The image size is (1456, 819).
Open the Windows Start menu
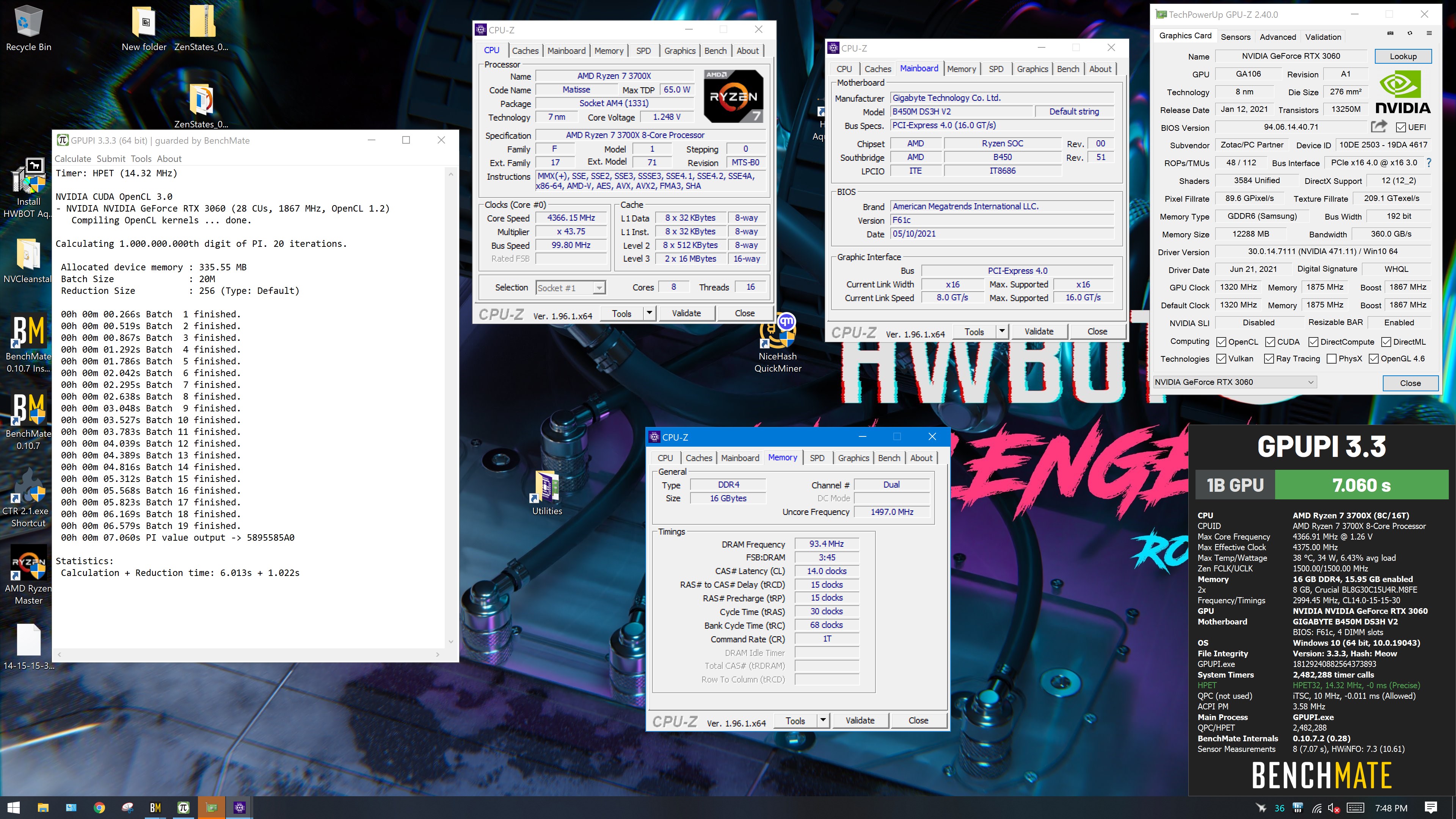[x=14, y=808]
